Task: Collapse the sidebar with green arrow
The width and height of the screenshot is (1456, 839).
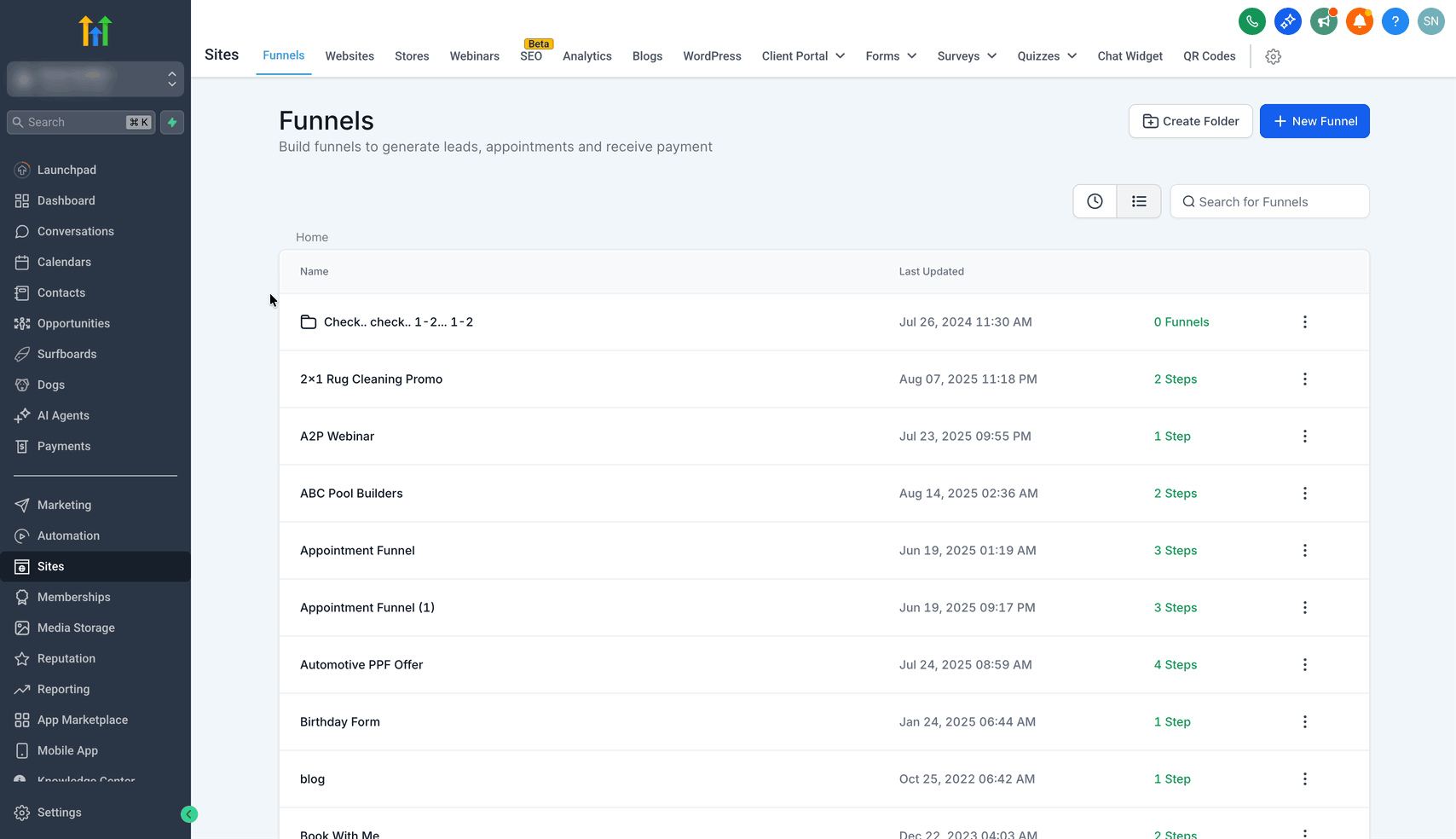Action: (189, 814)
